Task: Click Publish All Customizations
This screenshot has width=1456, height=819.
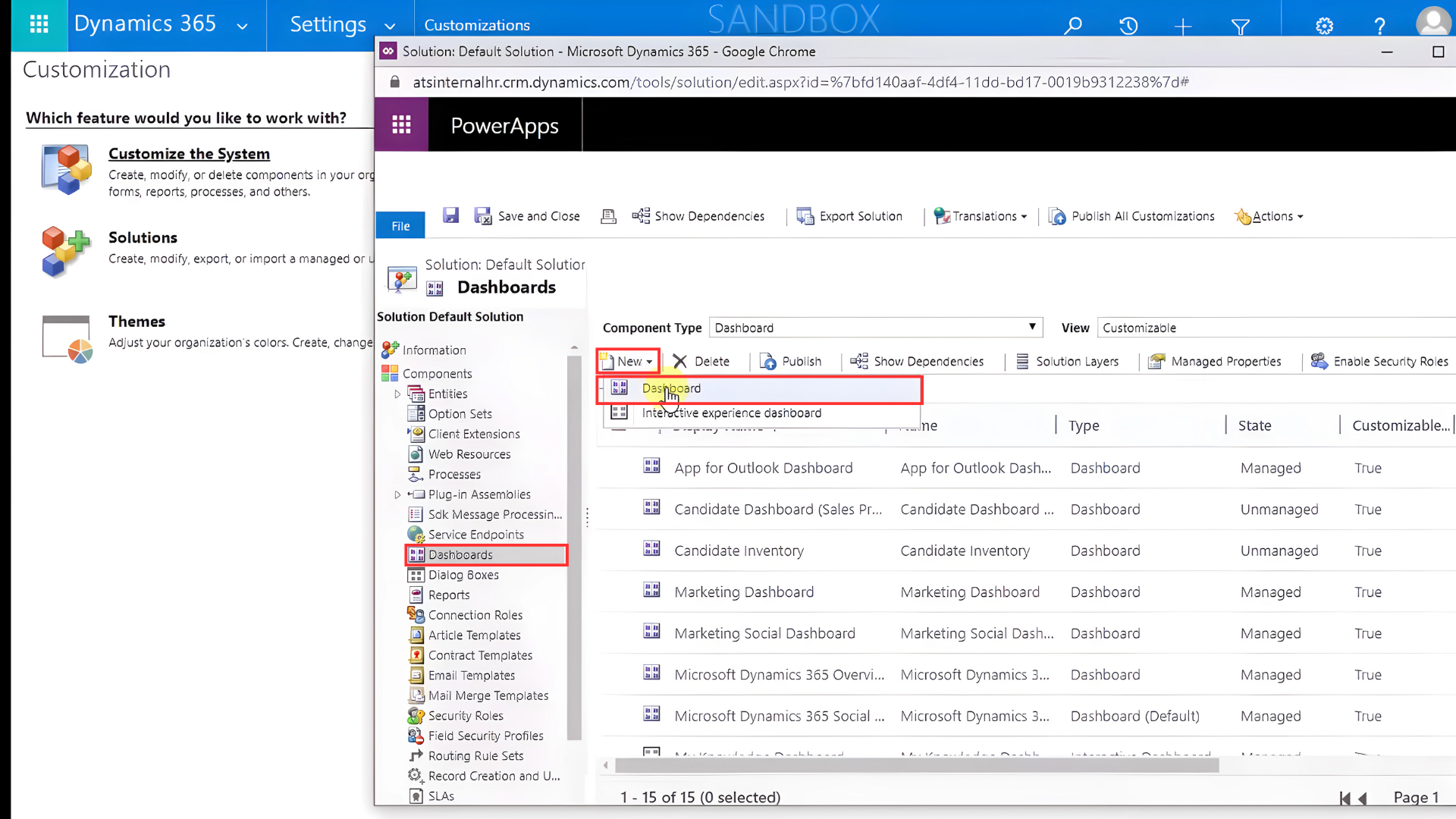Action: (1131, 216)
